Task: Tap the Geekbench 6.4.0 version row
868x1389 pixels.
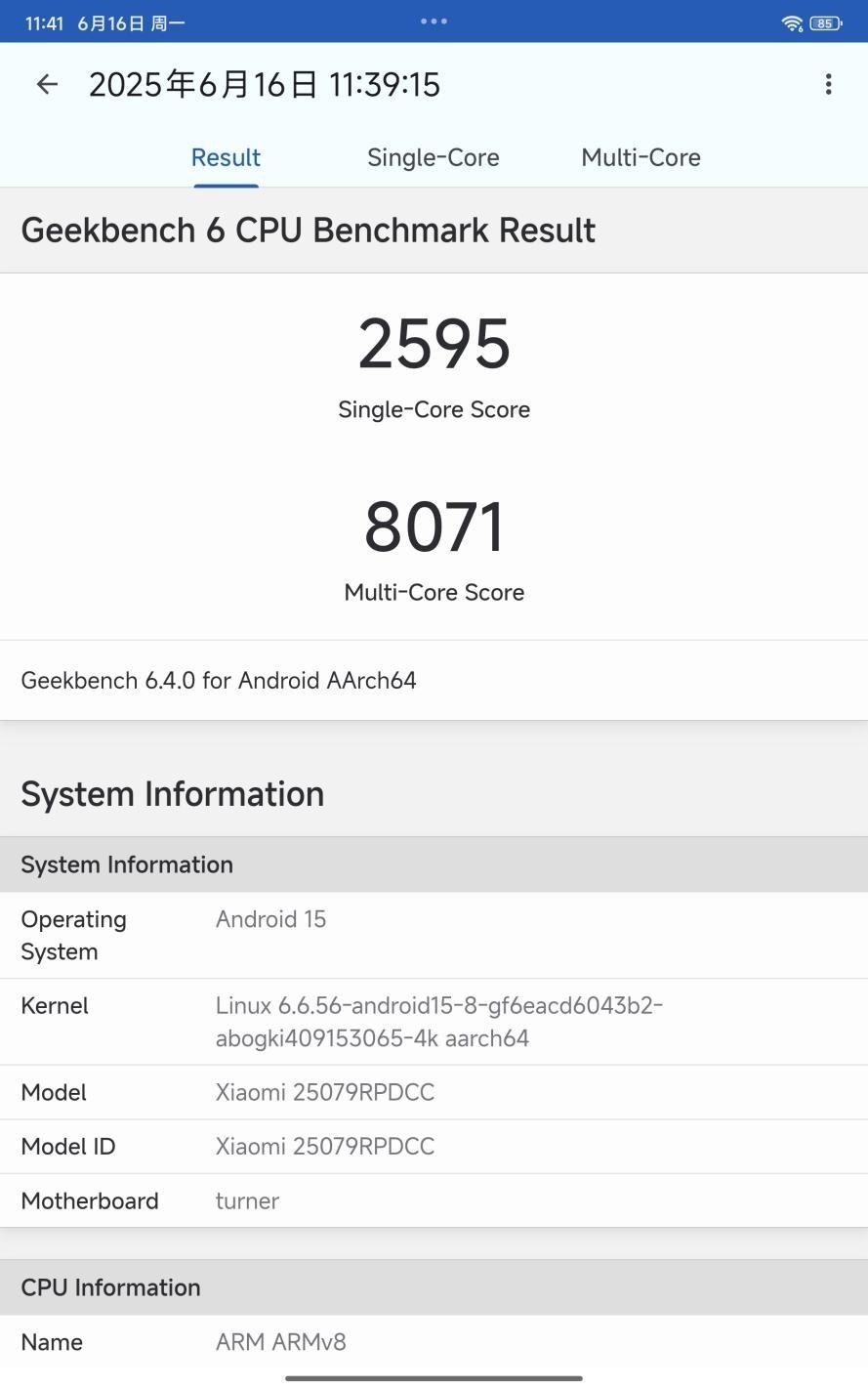Action: (434, 681)
